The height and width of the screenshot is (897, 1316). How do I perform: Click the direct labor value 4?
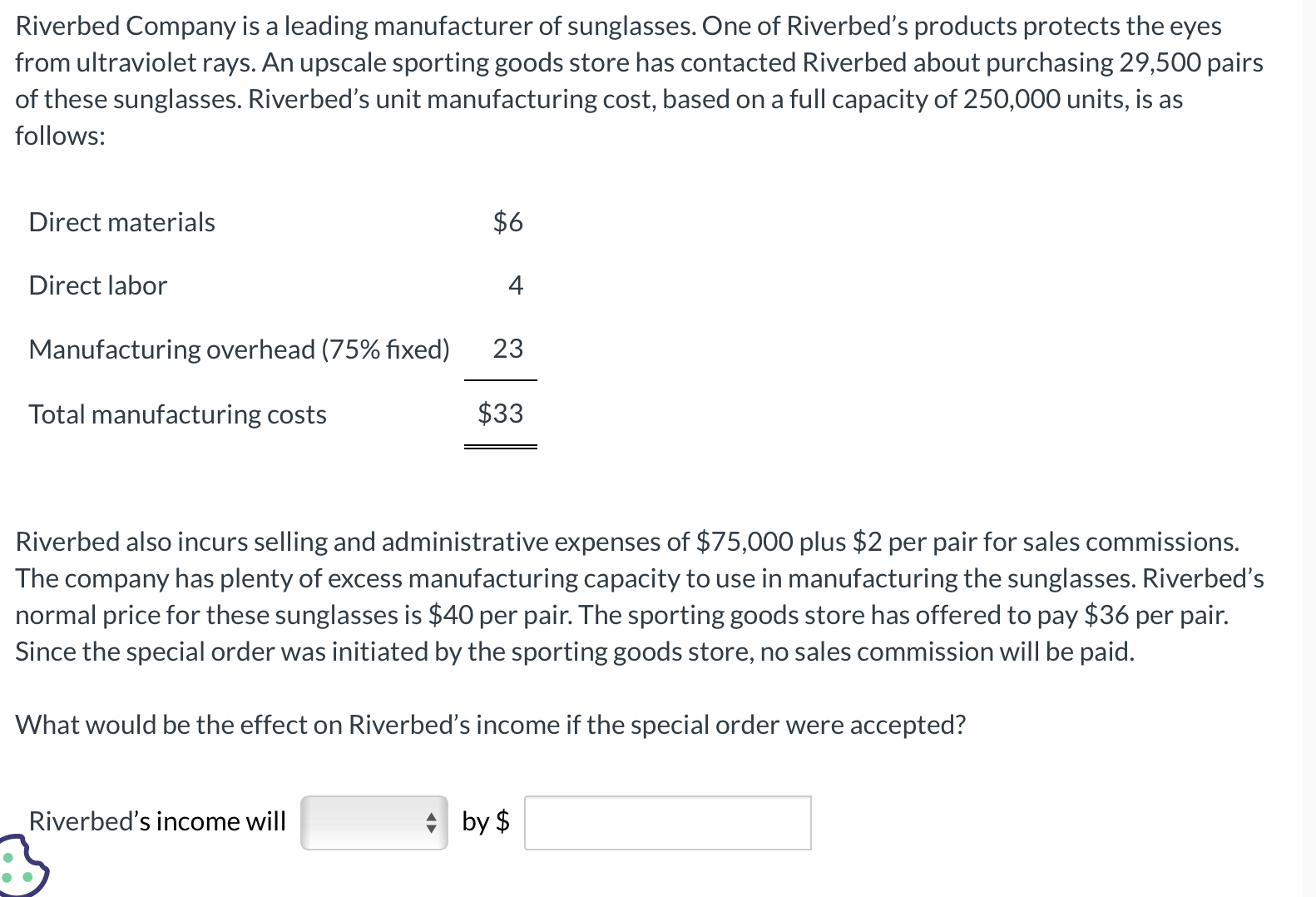(515, 285)
